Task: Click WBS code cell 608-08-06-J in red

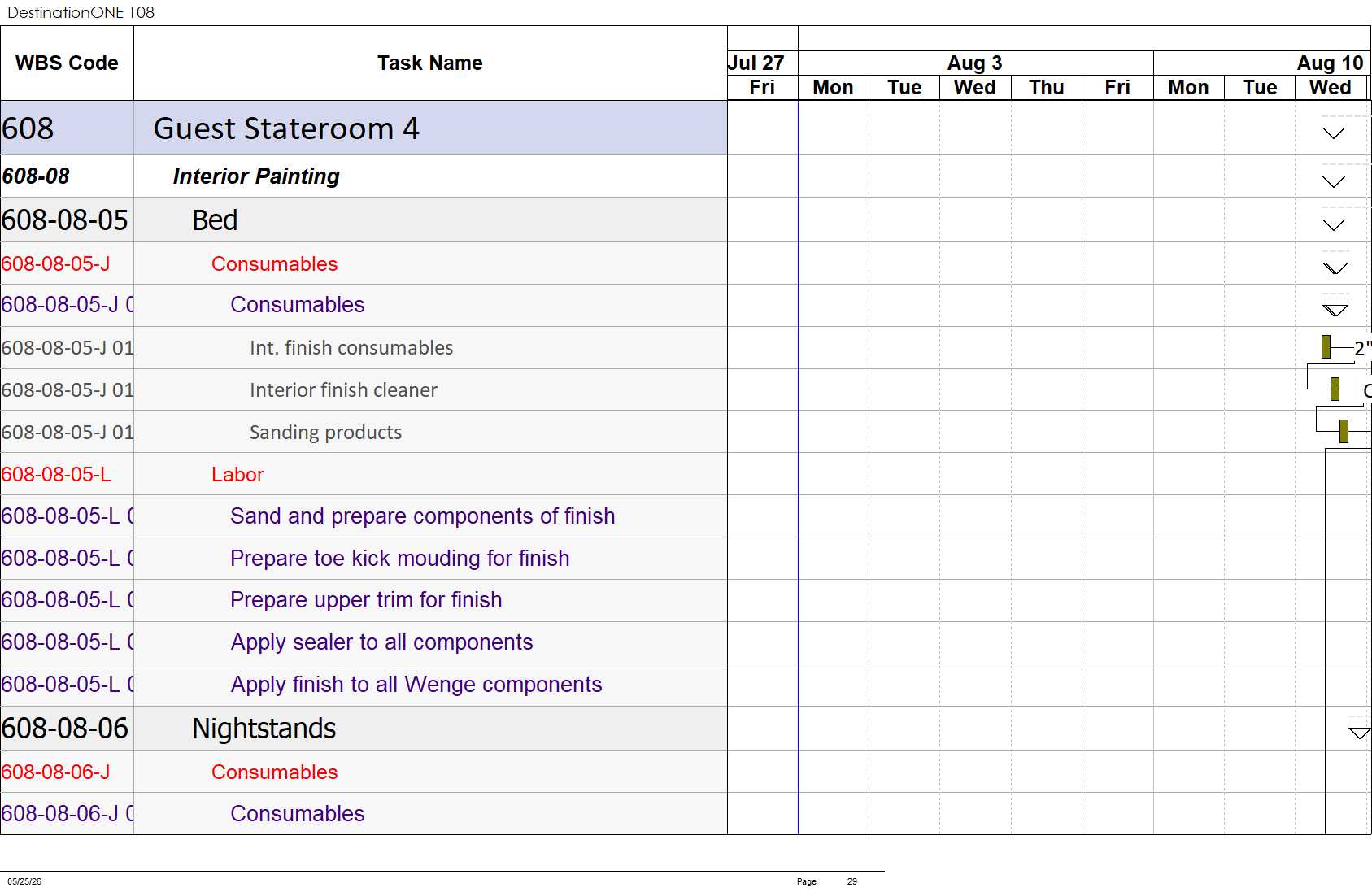Action: [x=67, y=772]
